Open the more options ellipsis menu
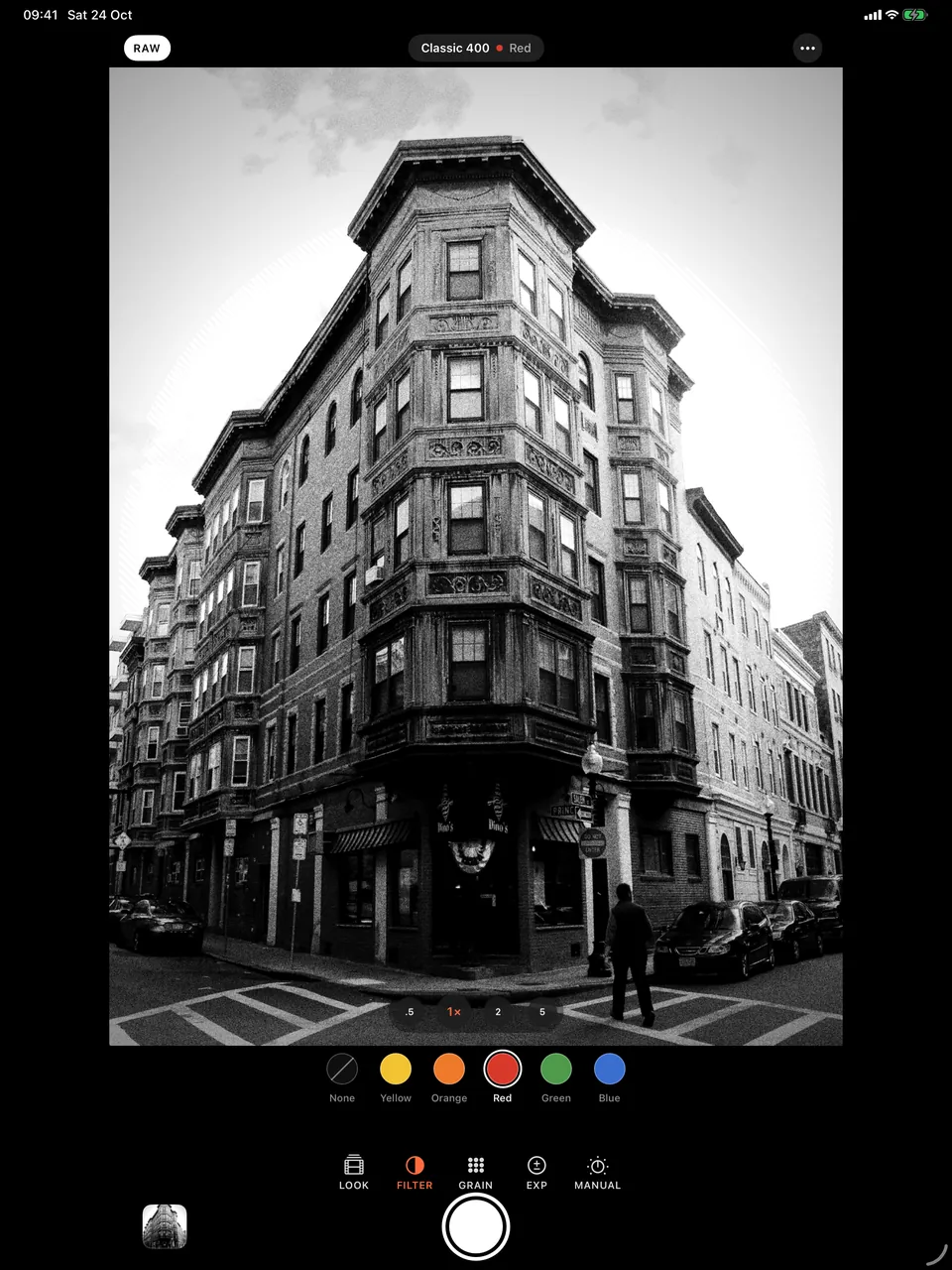The image size is (952, 1270). point(807,48)
